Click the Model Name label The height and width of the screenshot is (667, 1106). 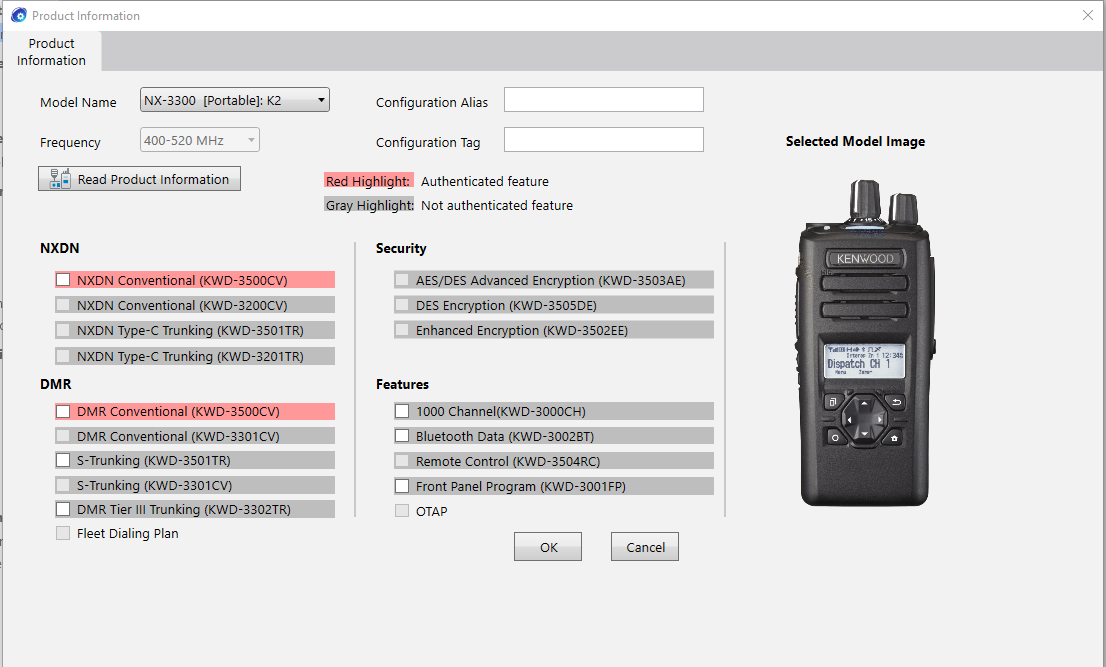(78, 102)
